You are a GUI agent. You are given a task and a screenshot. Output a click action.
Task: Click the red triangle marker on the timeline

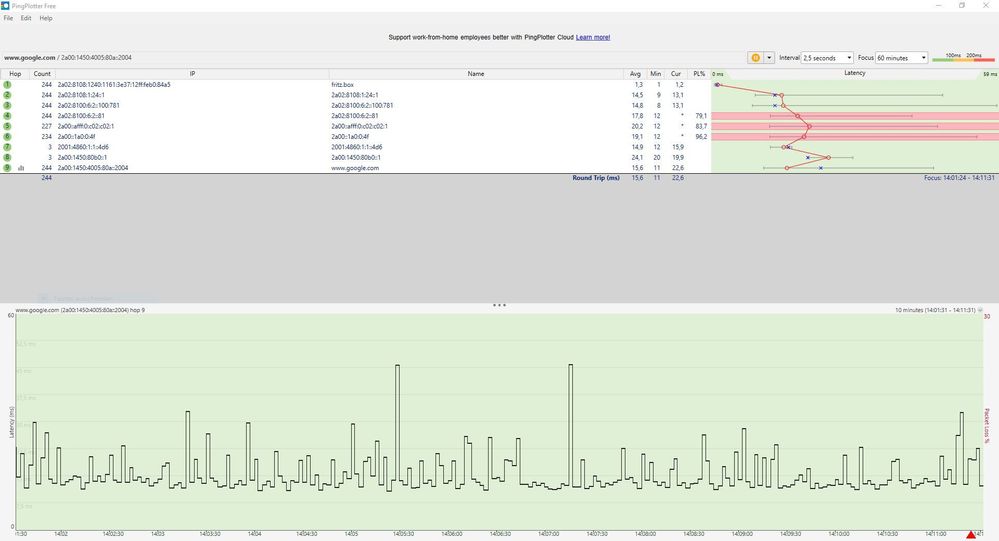pos(971,534)
